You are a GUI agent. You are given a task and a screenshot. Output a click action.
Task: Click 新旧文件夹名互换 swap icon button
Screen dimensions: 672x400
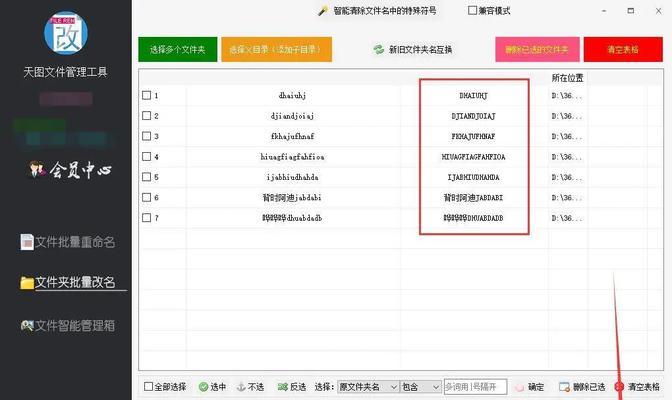click(x=412, y=50)
